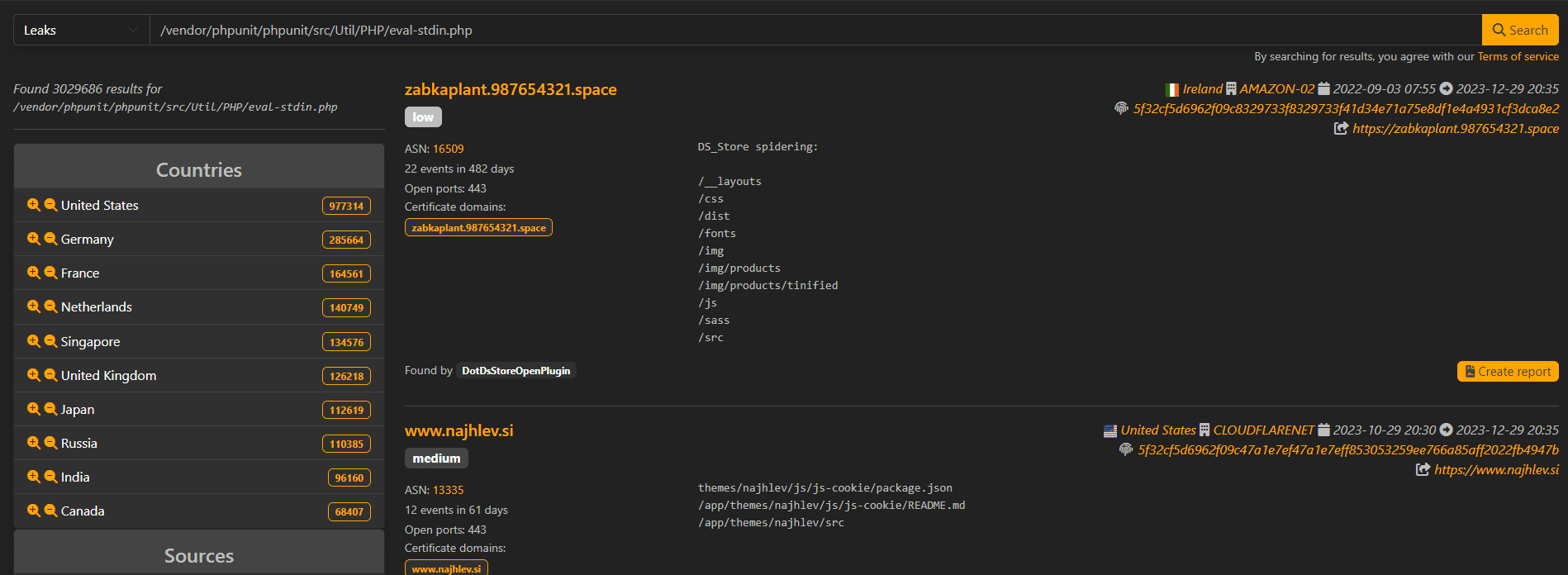Click external link icon beside https://www.najhlev.si
Viewport: 1568px width, 575px height.
[1423, 469]
